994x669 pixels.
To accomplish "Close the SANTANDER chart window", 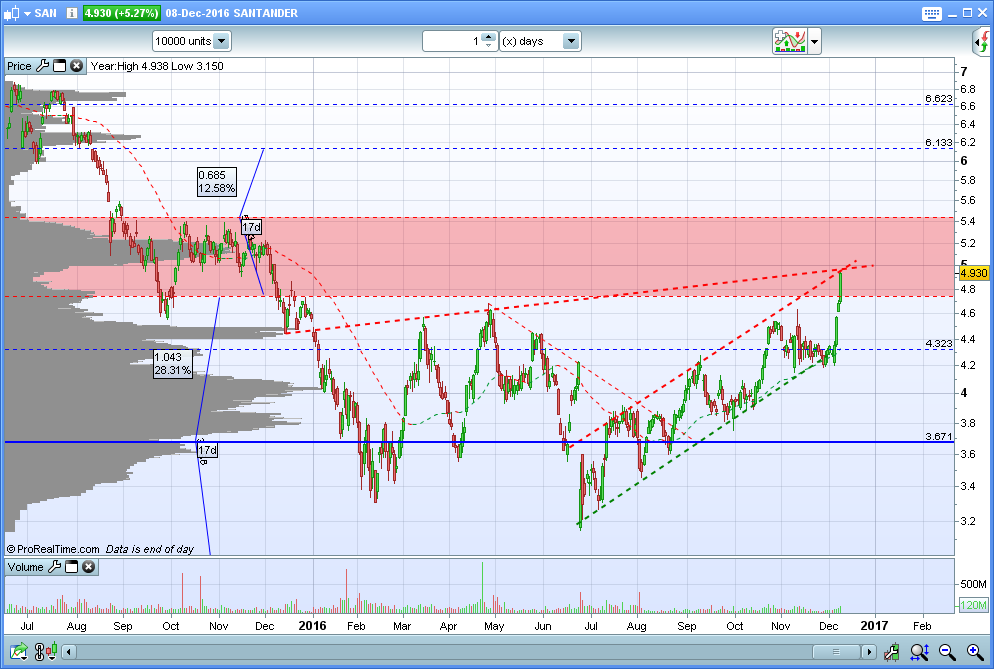I will click(982, 13).
